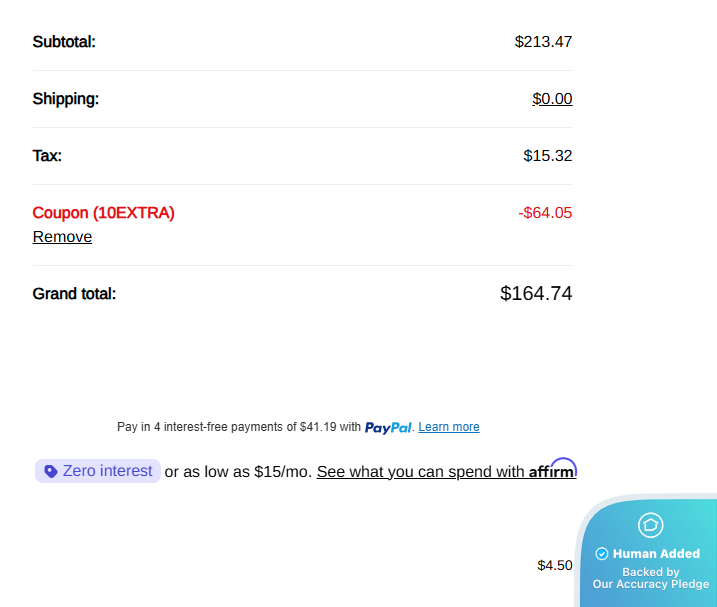Click the underlined $0.00 shipping amount
717x607 pixels.
coord(552,99)
